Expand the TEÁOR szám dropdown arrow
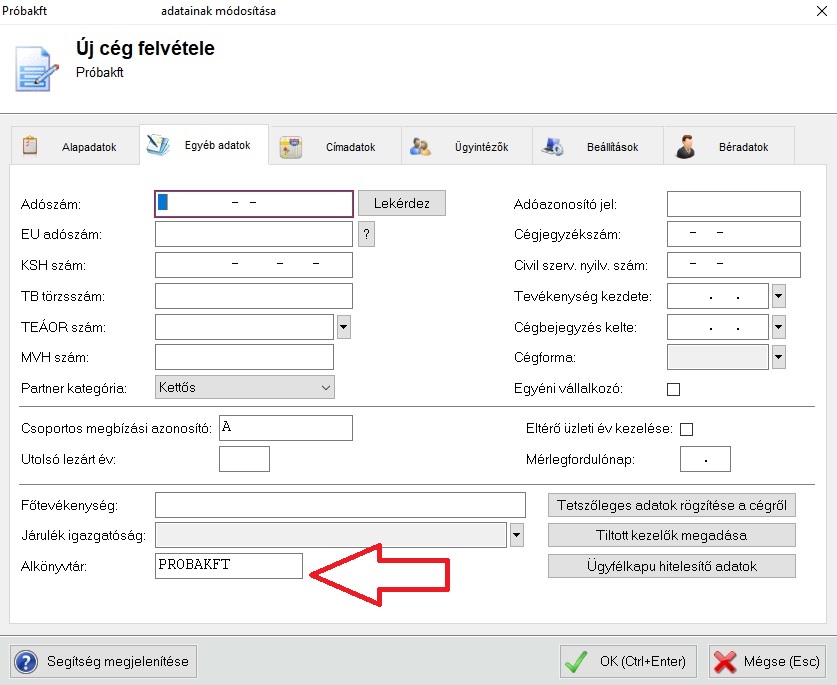This screenshot has height=685, width=837. click(343, 327)
